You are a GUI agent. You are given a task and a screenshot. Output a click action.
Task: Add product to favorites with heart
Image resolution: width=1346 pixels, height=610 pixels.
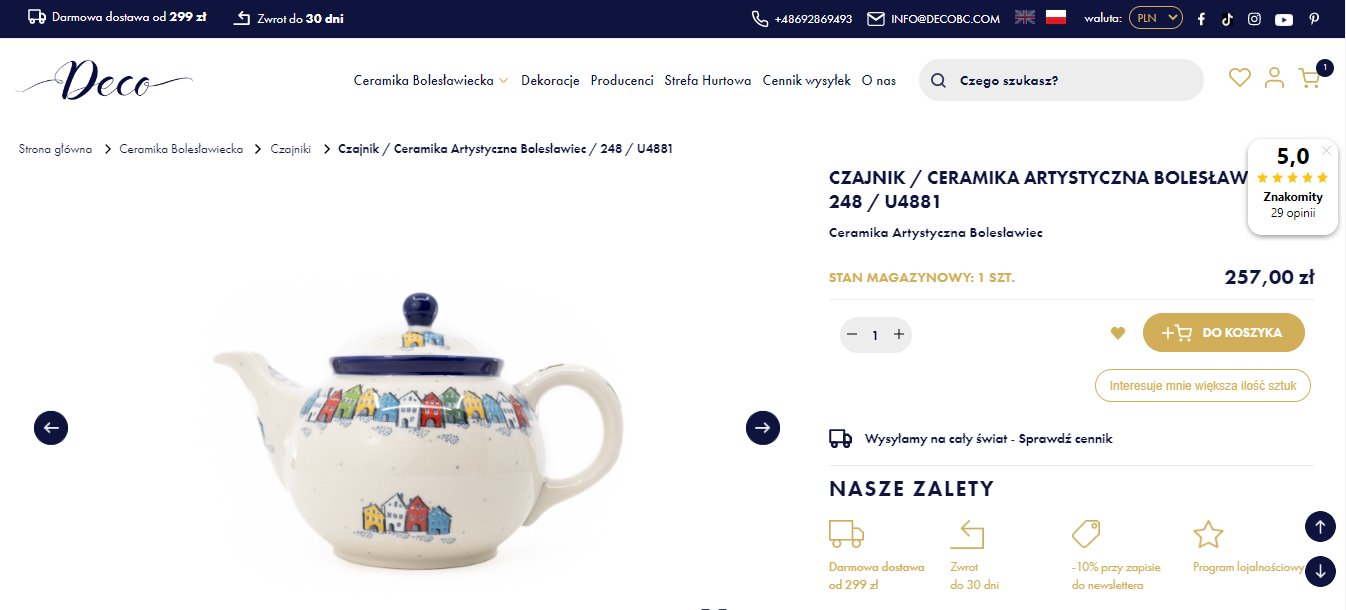(1118, 333)
